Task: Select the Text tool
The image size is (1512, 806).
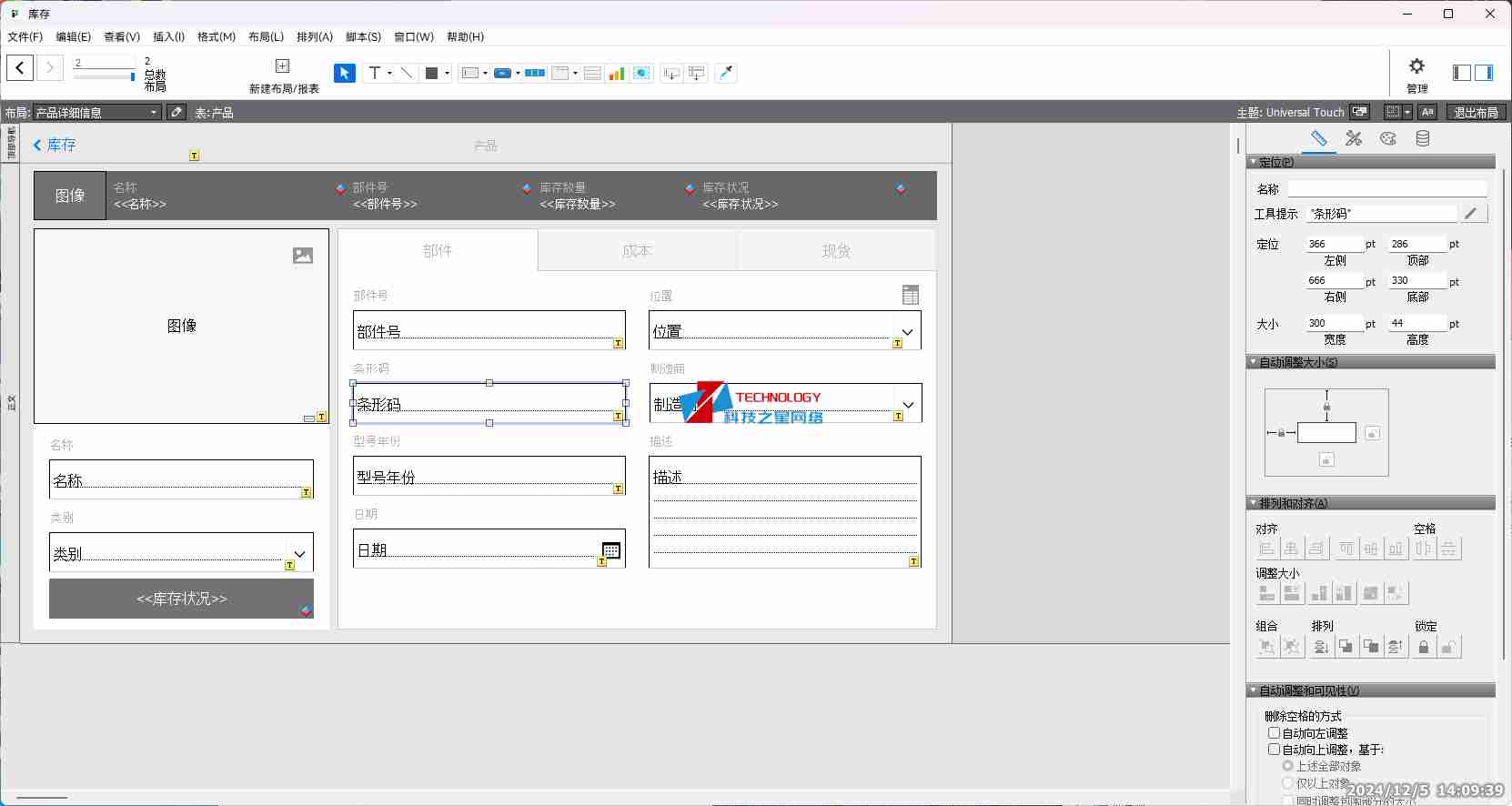Action: [374, 73]
